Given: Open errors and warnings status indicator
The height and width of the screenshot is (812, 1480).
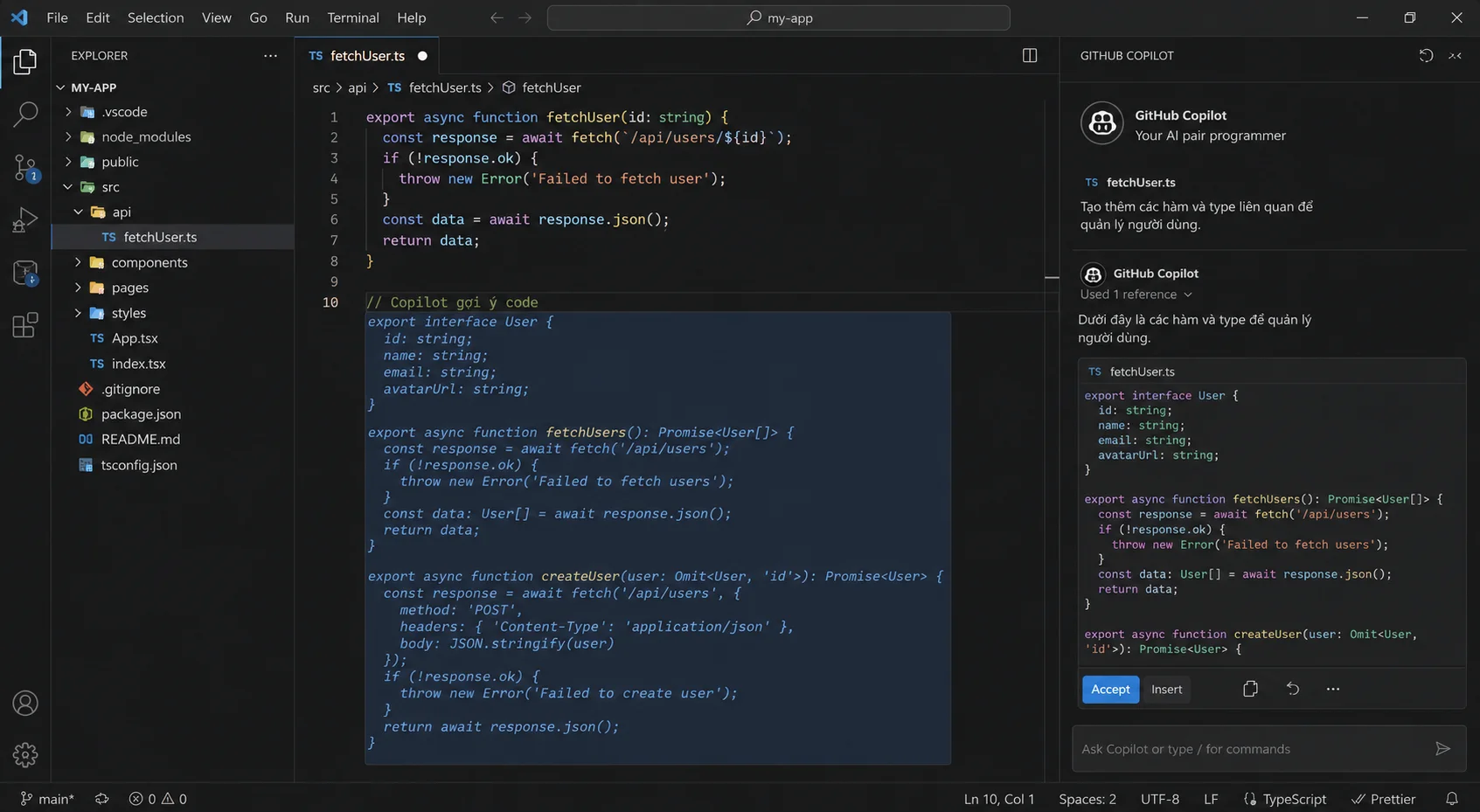Looking at the screenshot, I should 158,799.
